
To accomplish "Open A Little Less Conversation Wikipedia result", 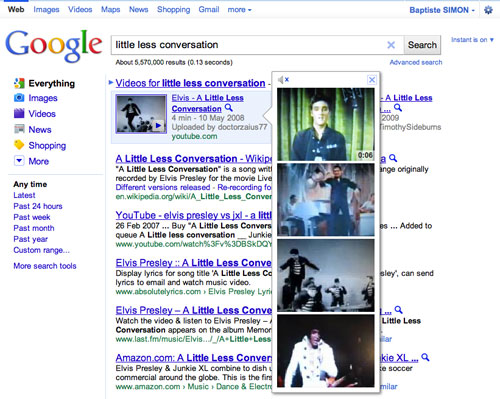I will pos(194,159).
